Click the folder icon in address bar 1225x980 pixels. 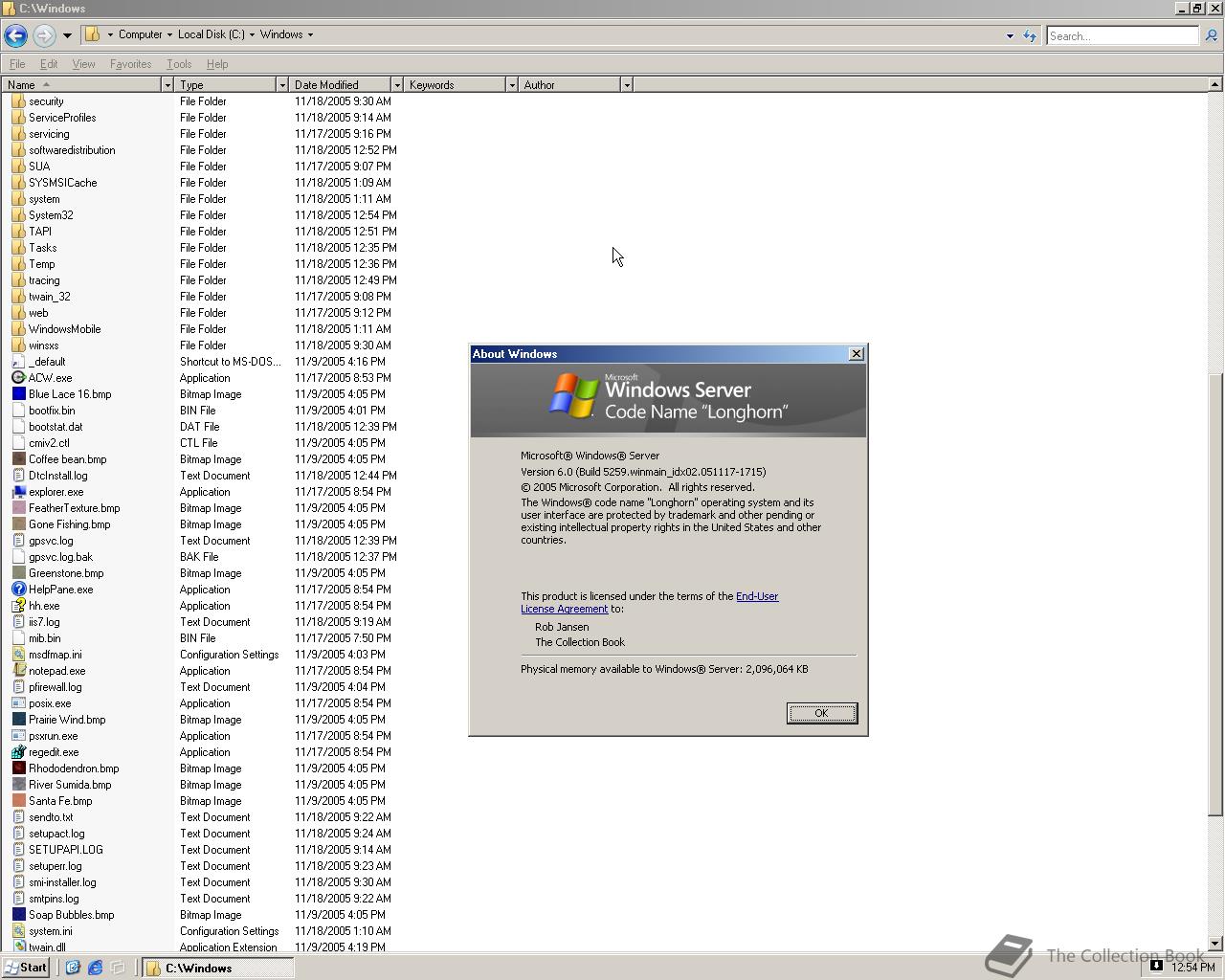pos(93,34)
